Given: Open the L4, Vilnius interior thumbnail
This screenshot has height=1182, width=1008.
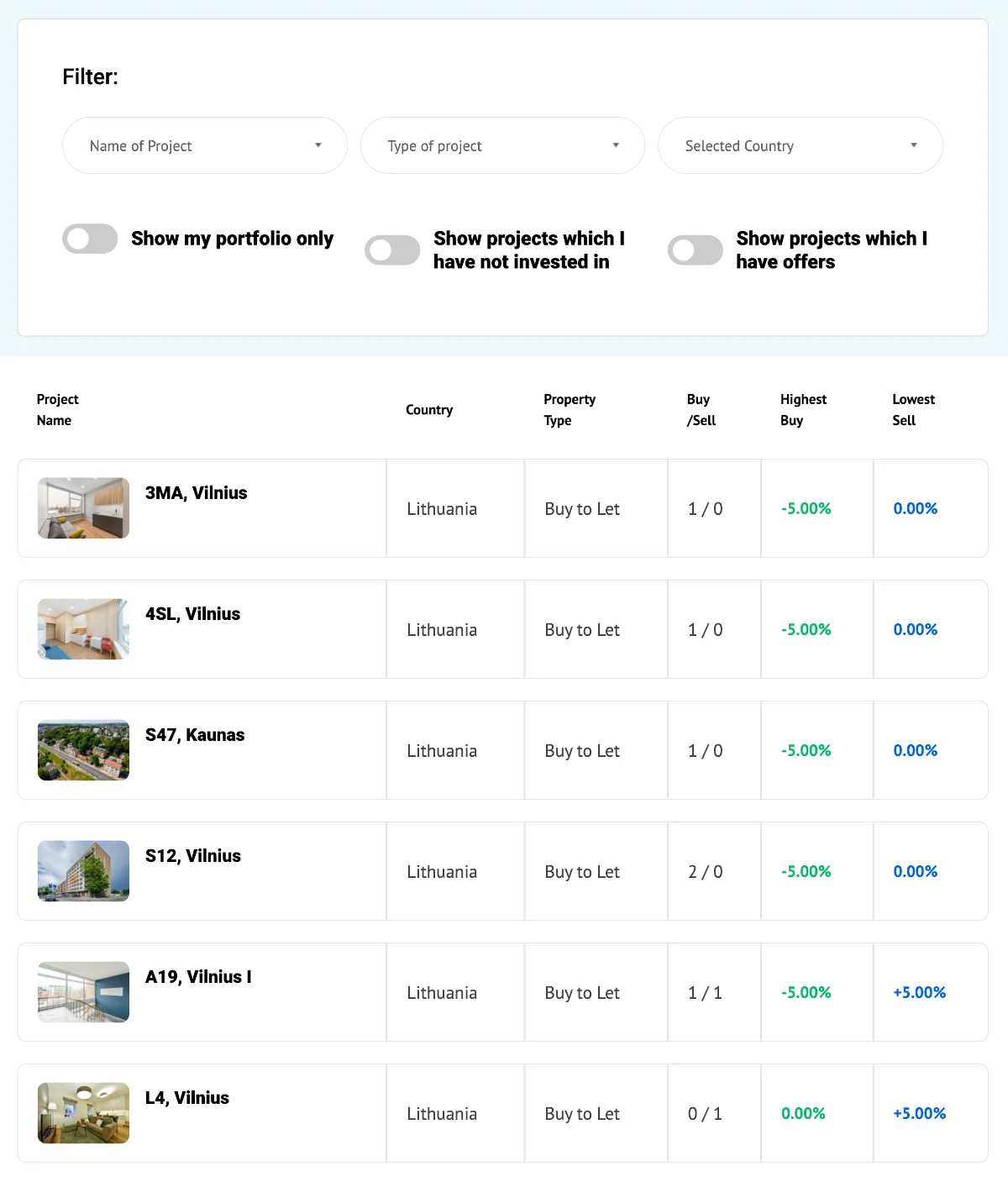Looking at the screenshot, I should (84, 1113).
